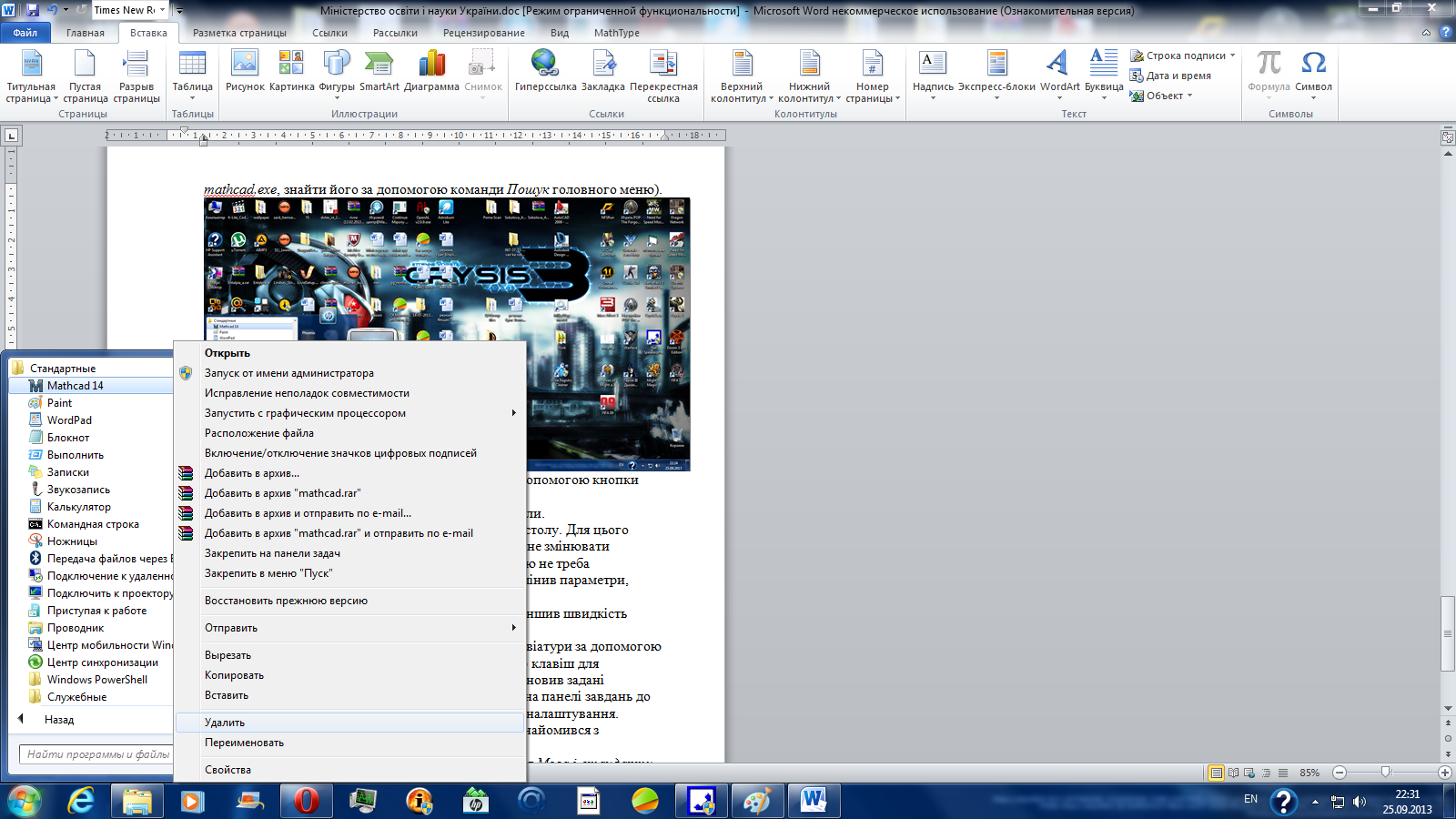Click Windows Start orb

24,801
